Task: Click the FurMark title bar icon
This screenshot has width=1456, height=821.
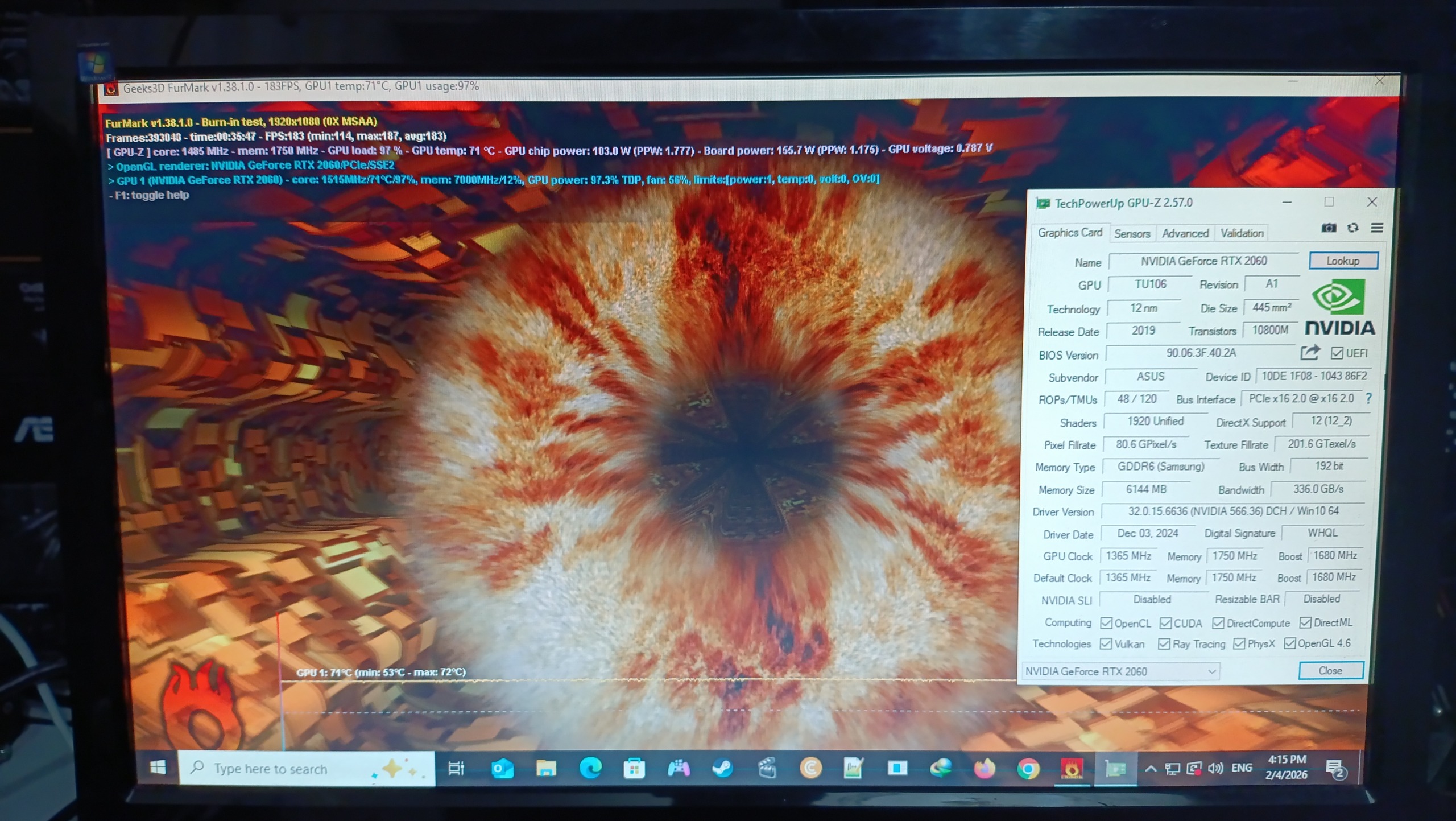Action: pos(111,89)
